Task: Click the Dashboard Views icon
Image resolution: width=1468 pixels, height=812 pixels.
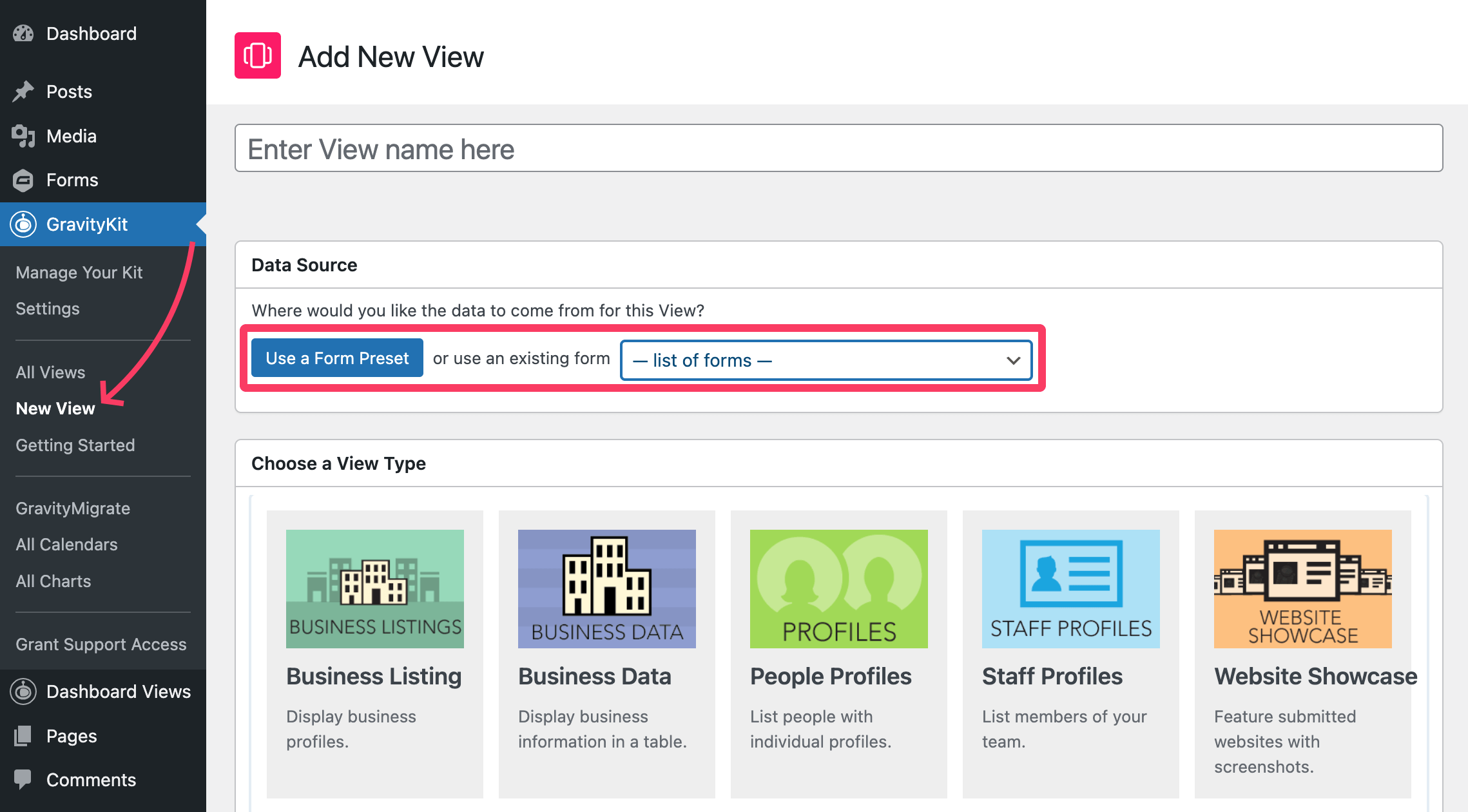Action: click(23, 691)
